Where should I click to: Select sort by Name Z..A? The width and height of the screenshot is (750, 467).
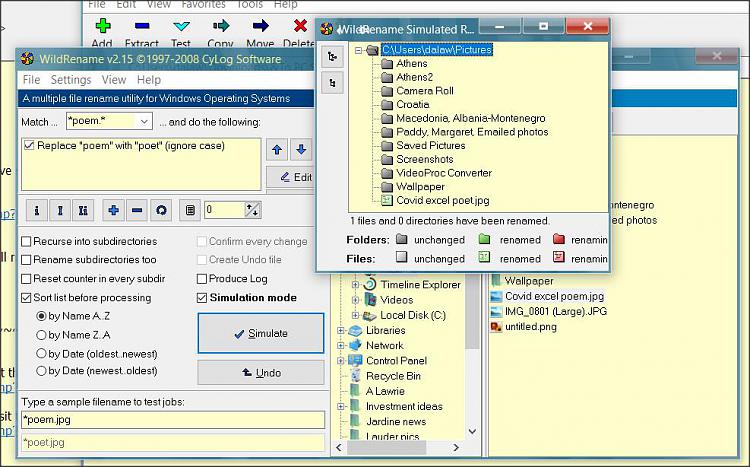(x=42, y=335)
